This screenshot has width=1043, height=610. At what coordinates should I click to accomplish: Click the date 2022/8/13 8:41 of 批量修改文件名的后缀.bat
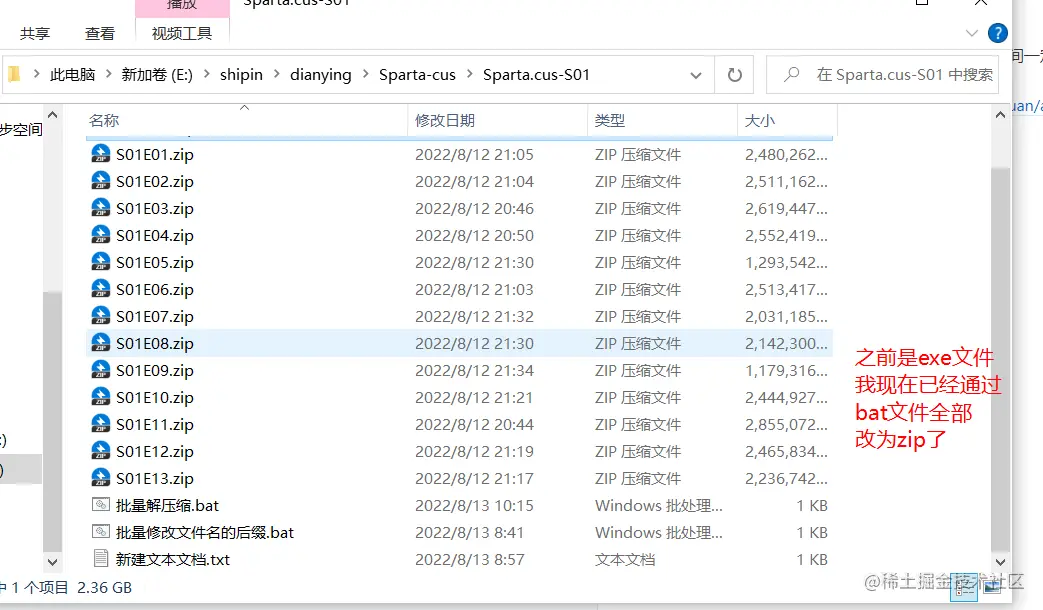pos(470,533)
